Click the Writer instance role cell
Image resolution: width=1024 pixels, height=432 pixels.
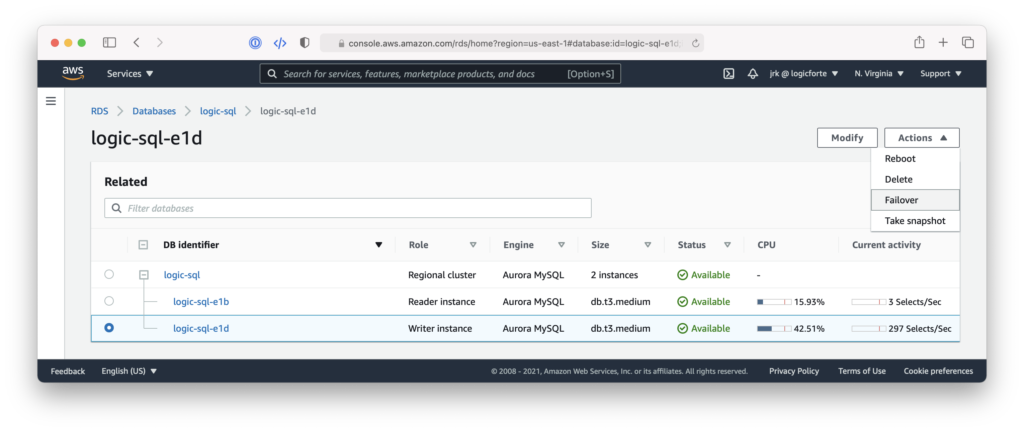(x=440, y=328)
